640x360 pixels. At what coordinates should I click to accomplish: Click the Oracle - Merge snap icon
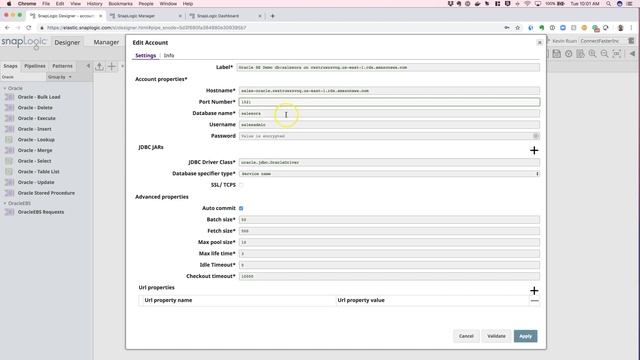pos(9,150)
